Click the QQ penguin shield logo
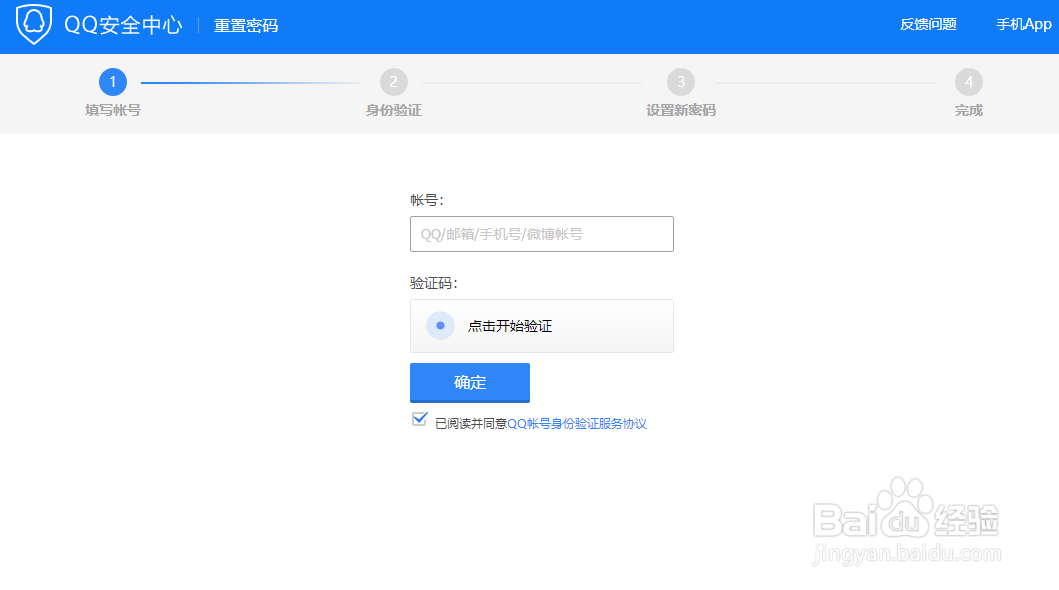This screenshot has height=590, width=1059. 34,24
